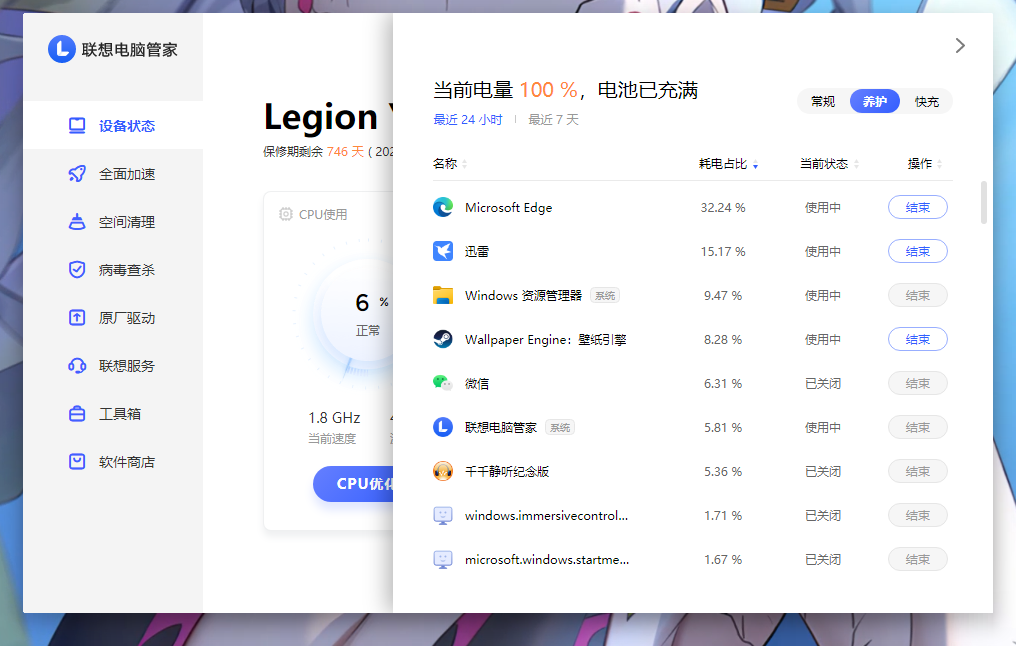Click 结束 for 微信

pyautogui.click(x=918, y=383)
